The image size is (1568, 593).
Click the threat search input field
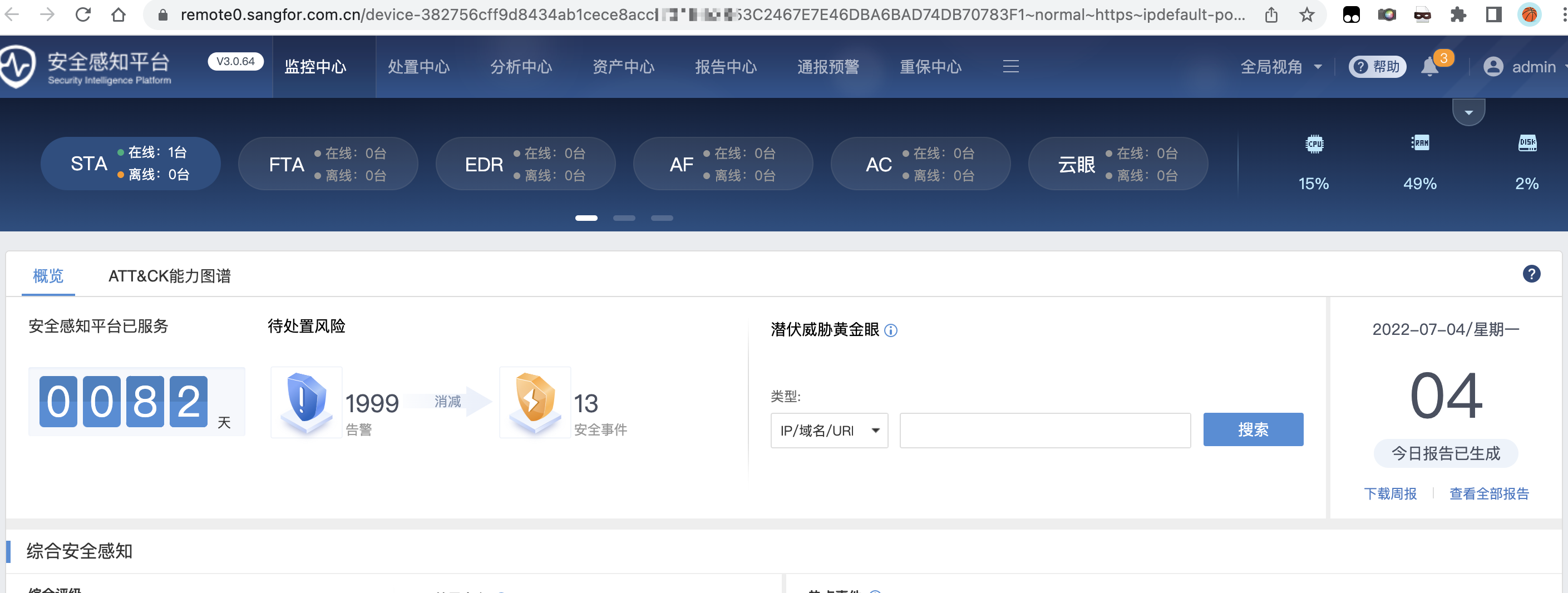point(1044,431)
